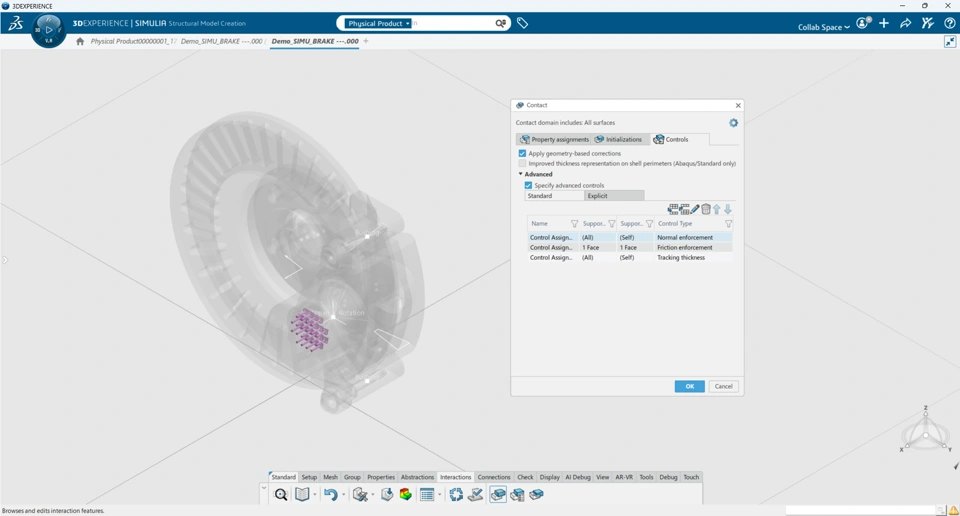The height and width of the screenshot is (516, 960).
Task: Toggle Apply geometry-based corrections checkbox
Action: tap(522, 154)
